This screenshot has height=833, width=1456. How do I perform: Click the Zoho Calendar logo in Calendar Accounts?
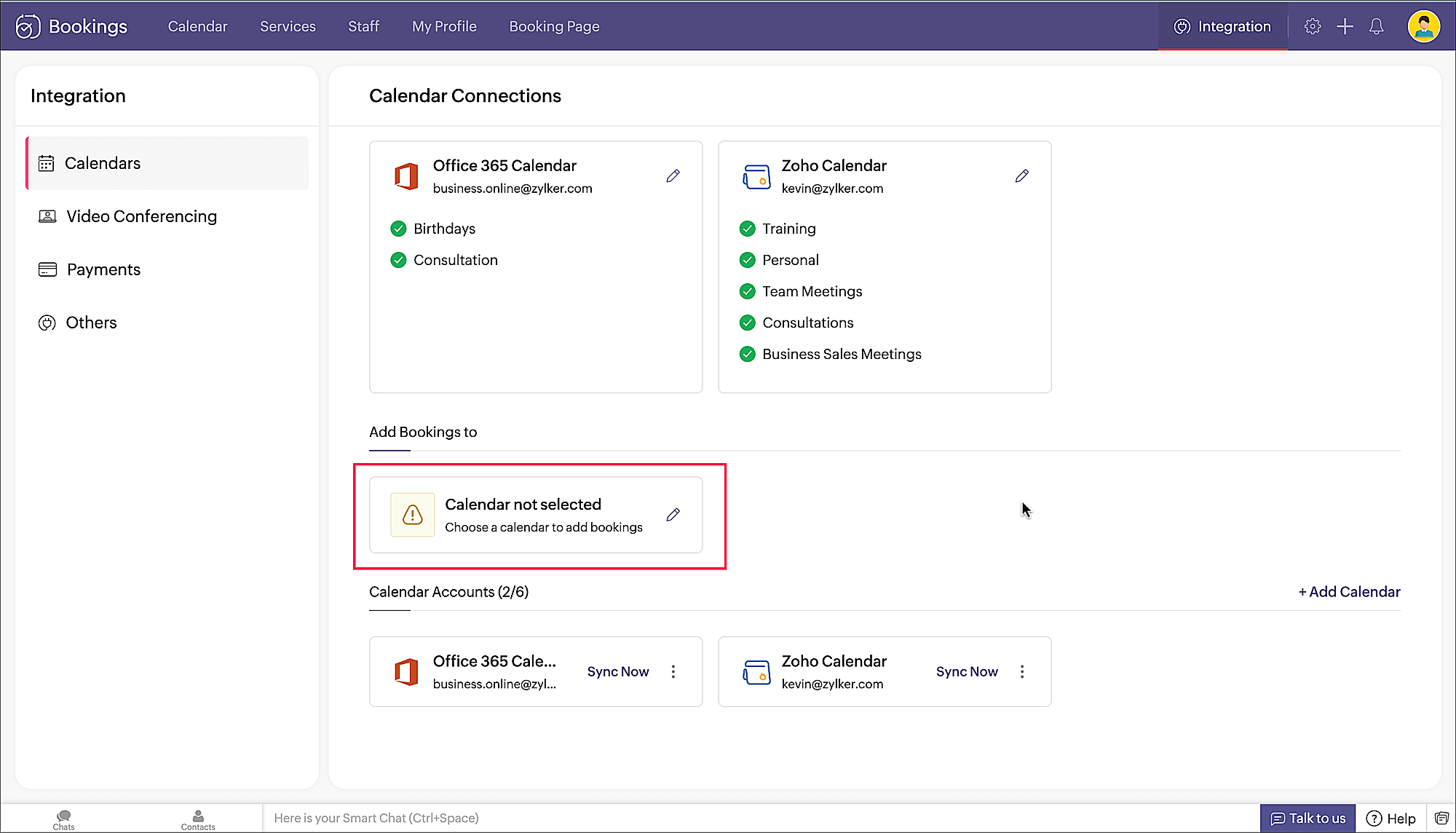(756, 671)
